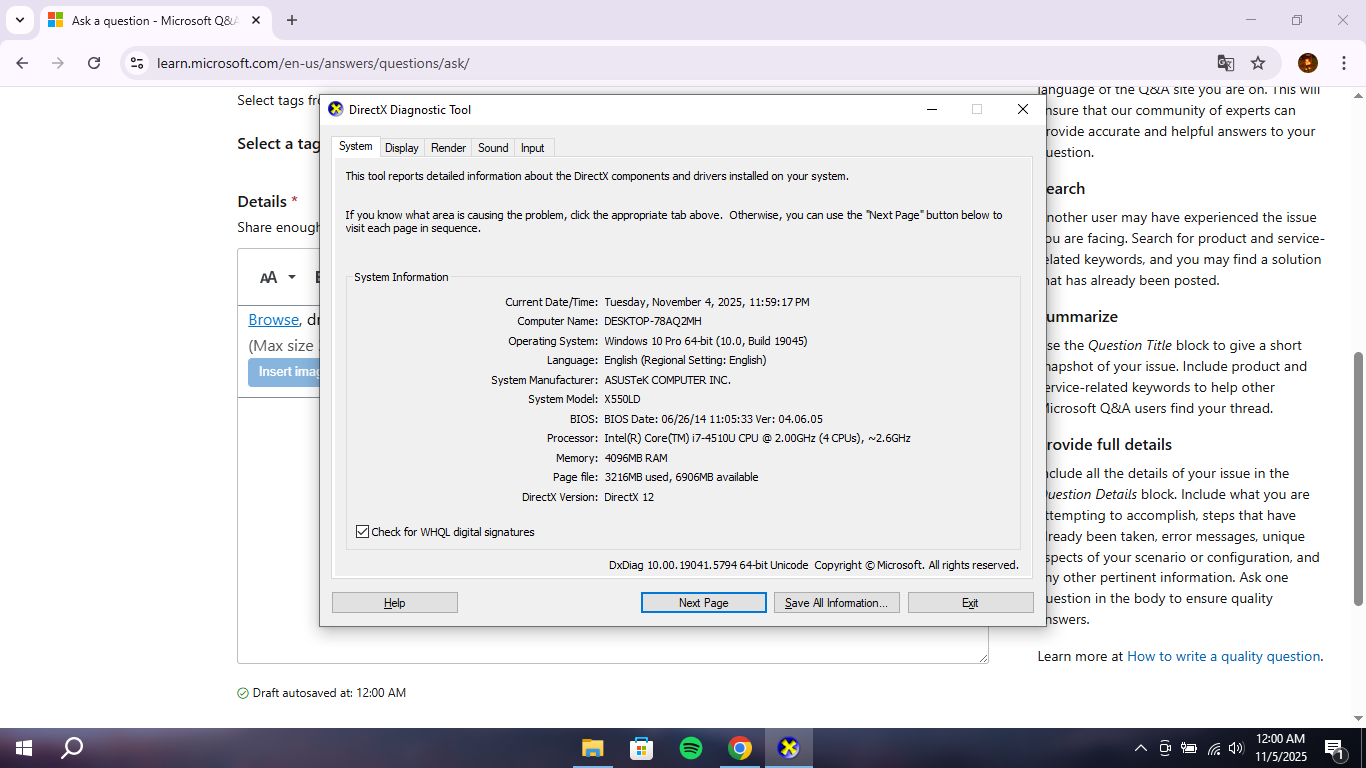
Task: Open How to write a quality question link
Action: 1223,656
